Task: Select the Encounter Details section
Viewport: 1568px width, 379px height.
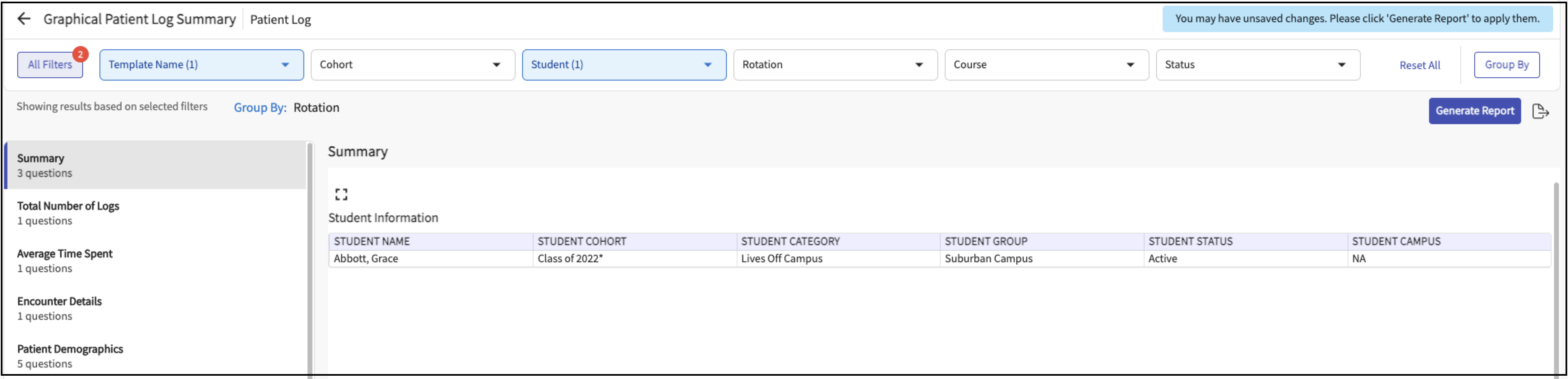Action: pos(155,308)
